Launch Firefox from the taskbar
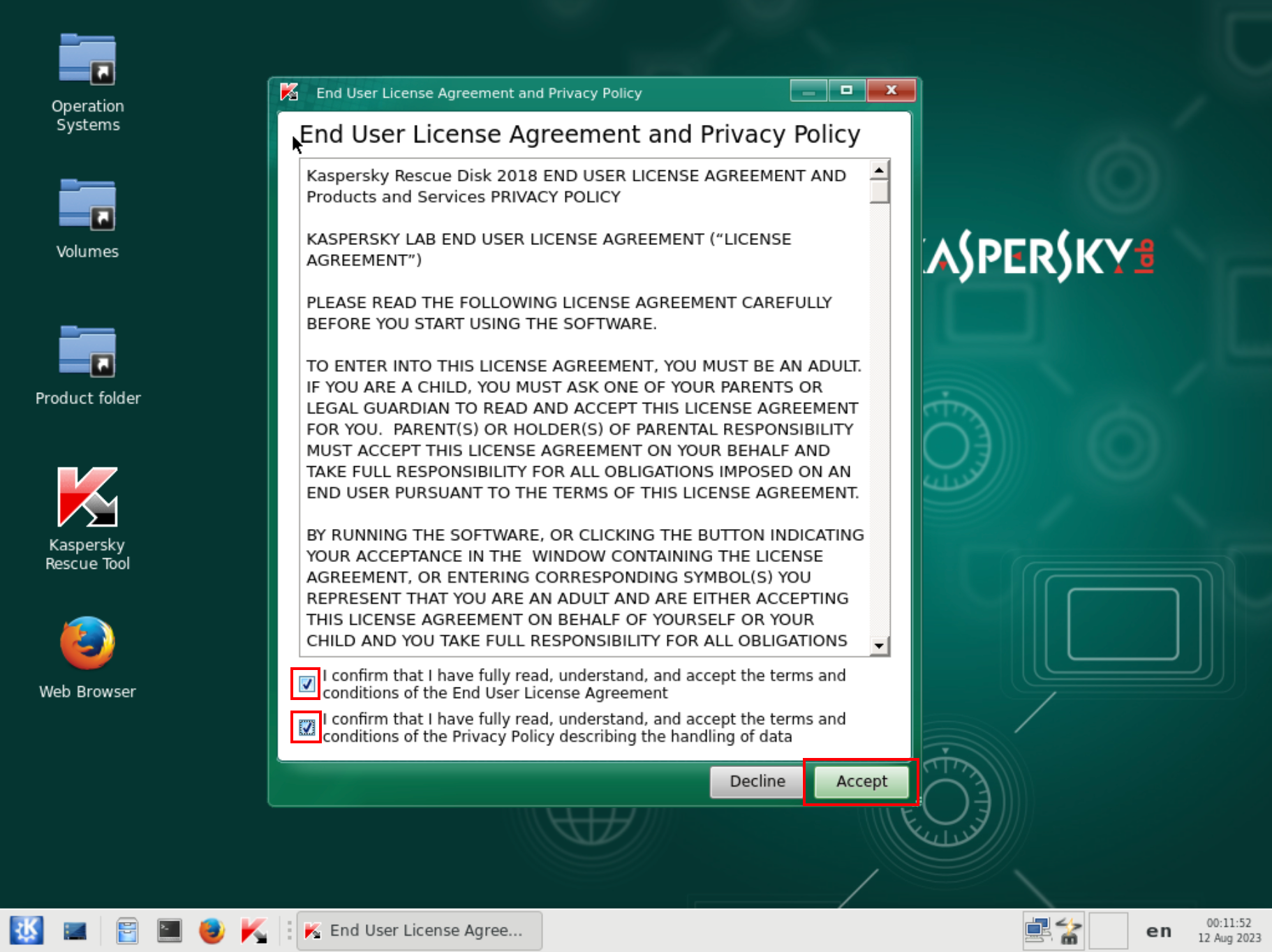 pyautogui.click(x=212, y=930)
